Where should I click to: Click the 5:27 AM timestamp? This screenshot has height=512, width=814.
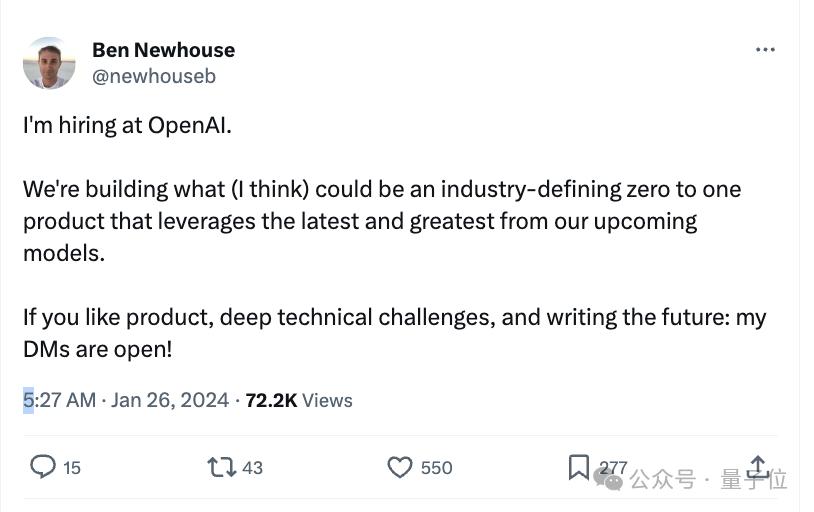pyautogui.click(x=59, y=400)
